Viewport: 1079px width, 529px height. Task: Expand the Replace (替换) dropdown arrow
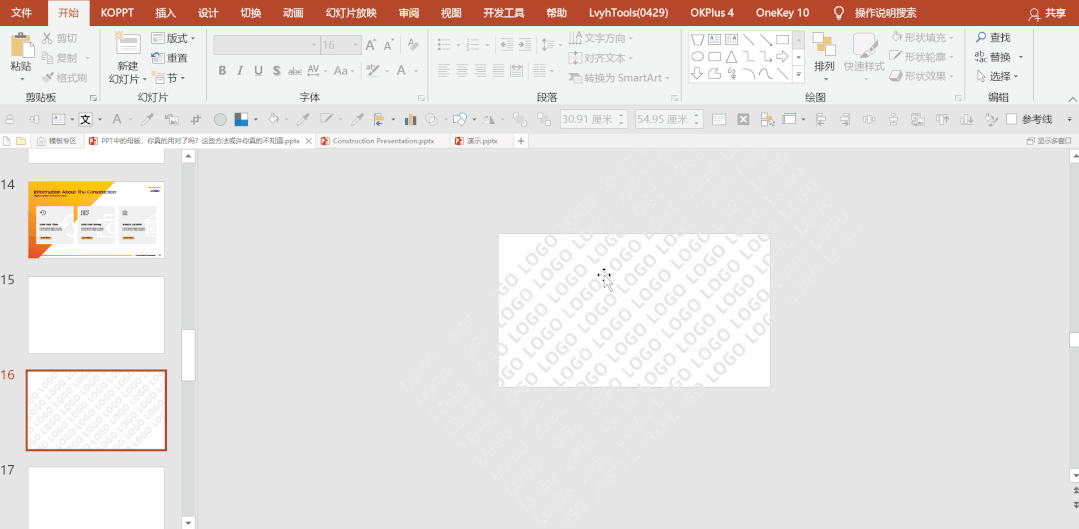1021,57
